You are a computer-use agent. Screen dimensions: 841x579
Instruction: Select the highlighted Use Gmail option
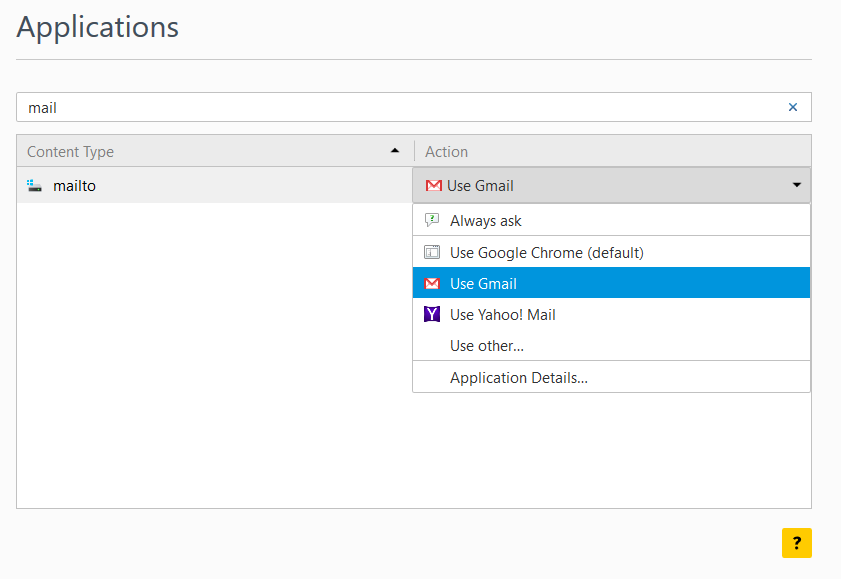coord(611,283)
